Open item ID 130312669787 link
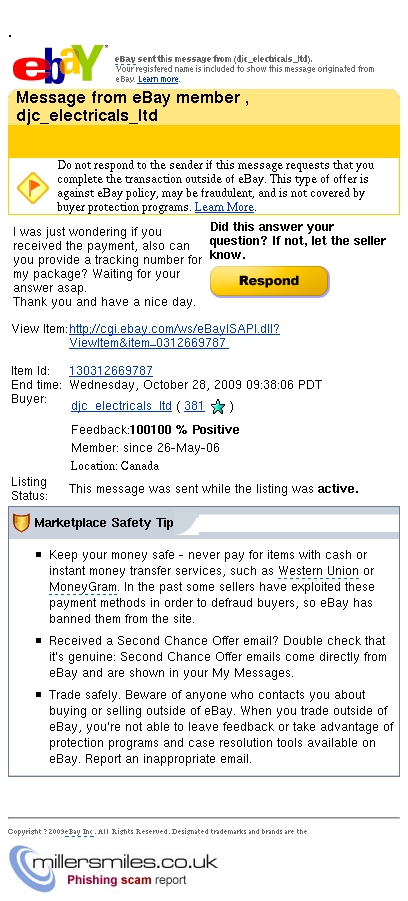Screen dimensions: 408x901 pyautogui.click(x=111, y=371)
